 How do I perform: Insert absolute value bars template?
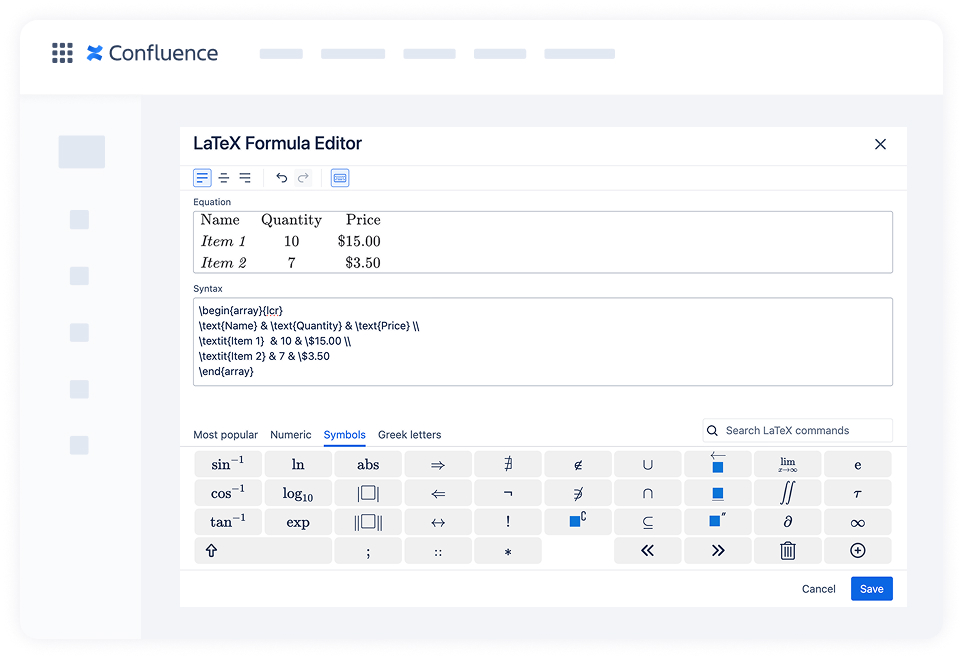[368, 493]
